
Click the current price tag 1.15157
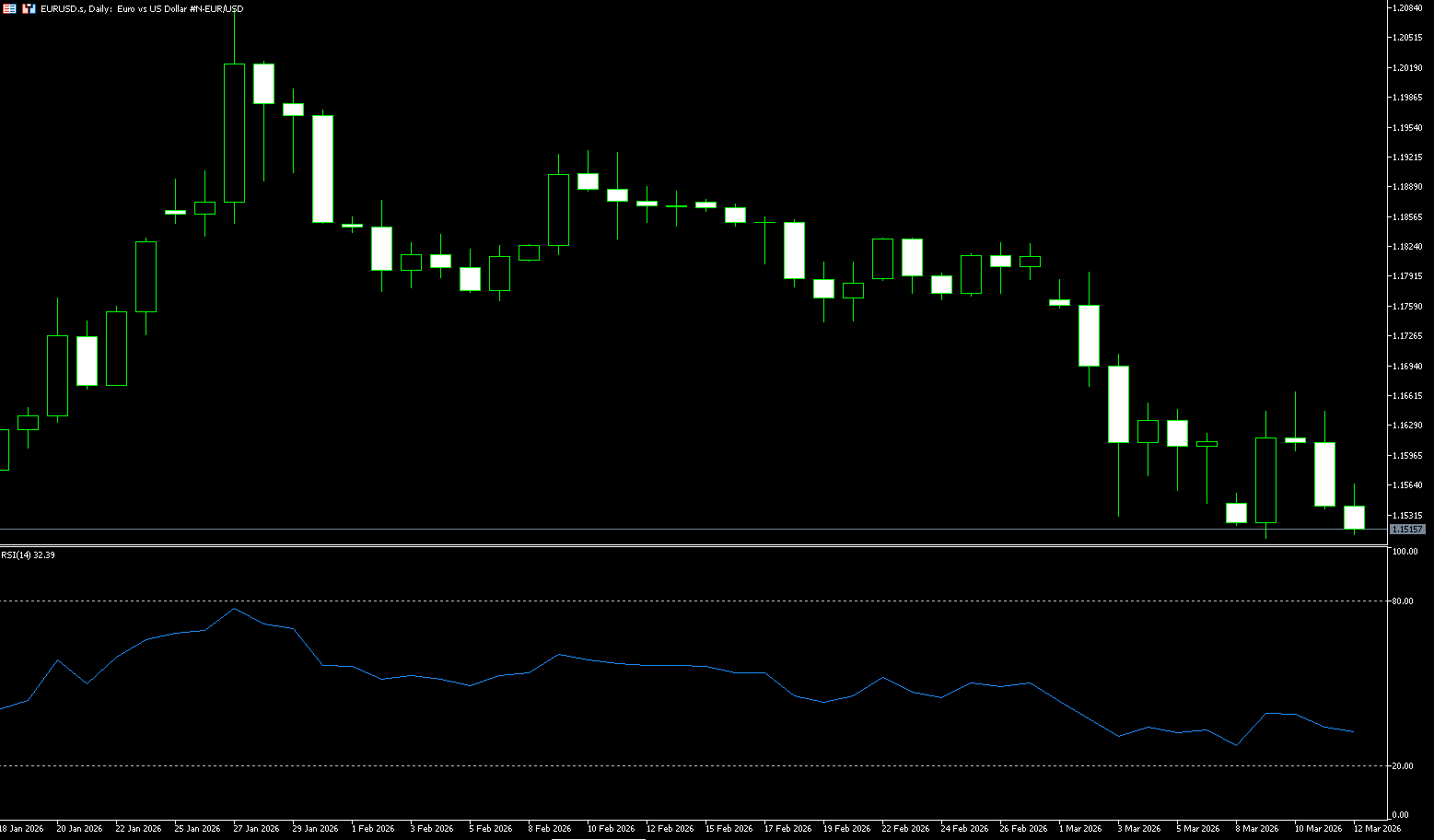[x=1407, y=530]
